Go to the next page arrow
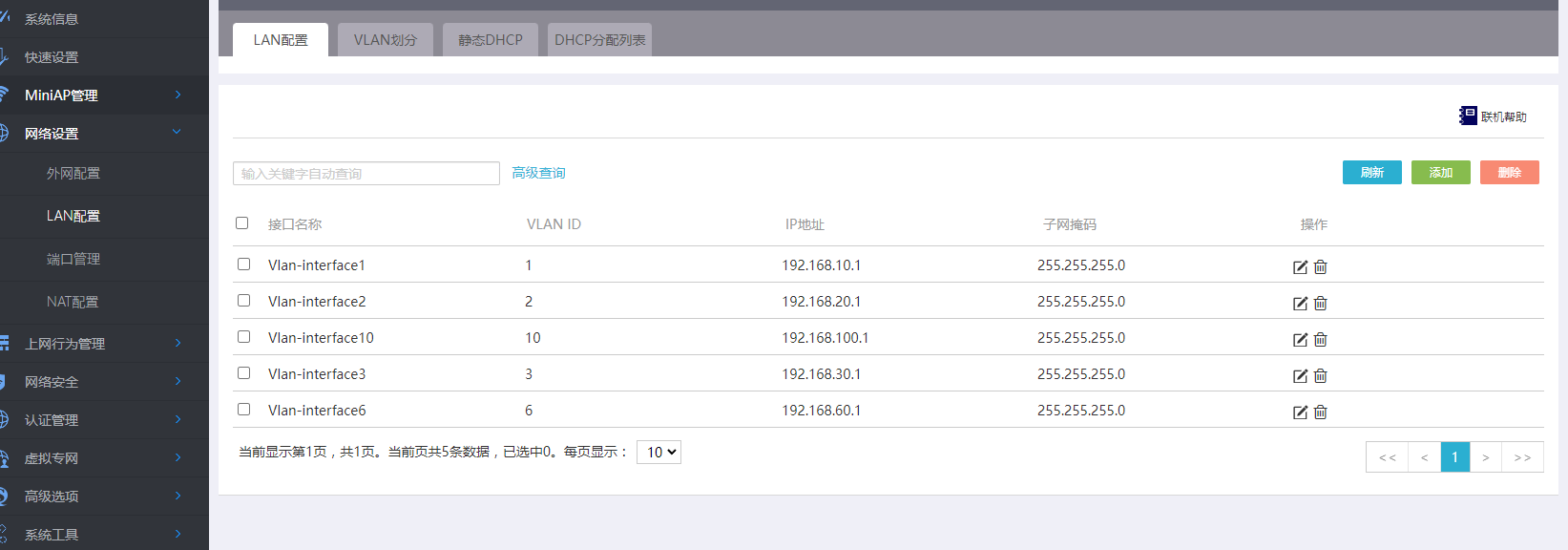This screenshot has height=550, width=1568. (x=1485, y=457)
